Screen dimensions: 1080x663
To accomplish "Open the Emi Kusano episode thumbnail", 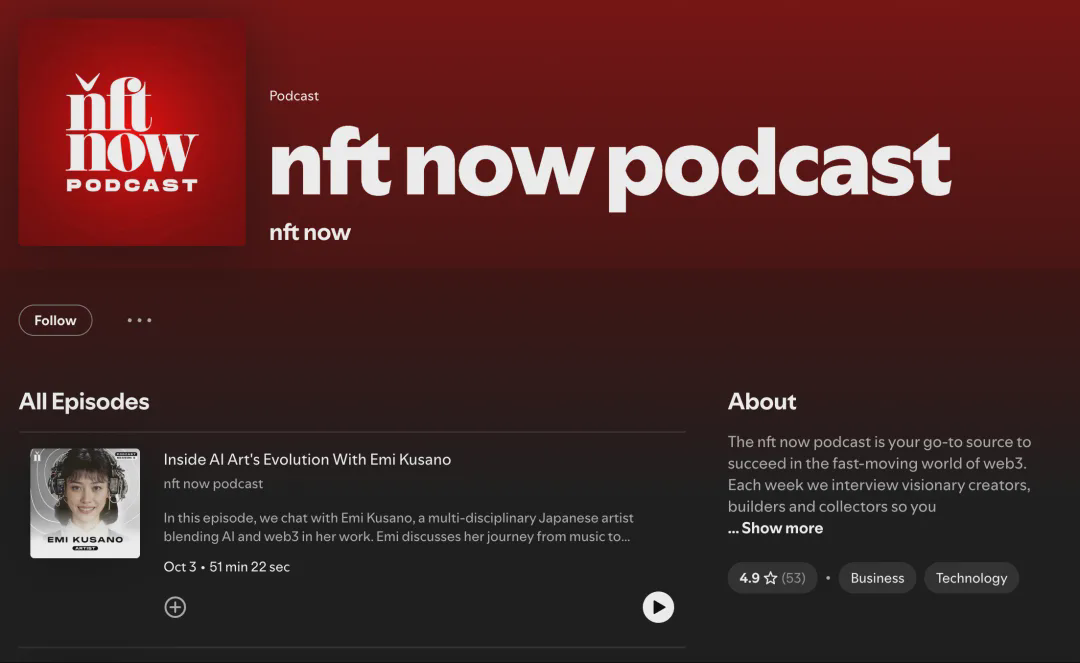I will click(x=85, y=503).
